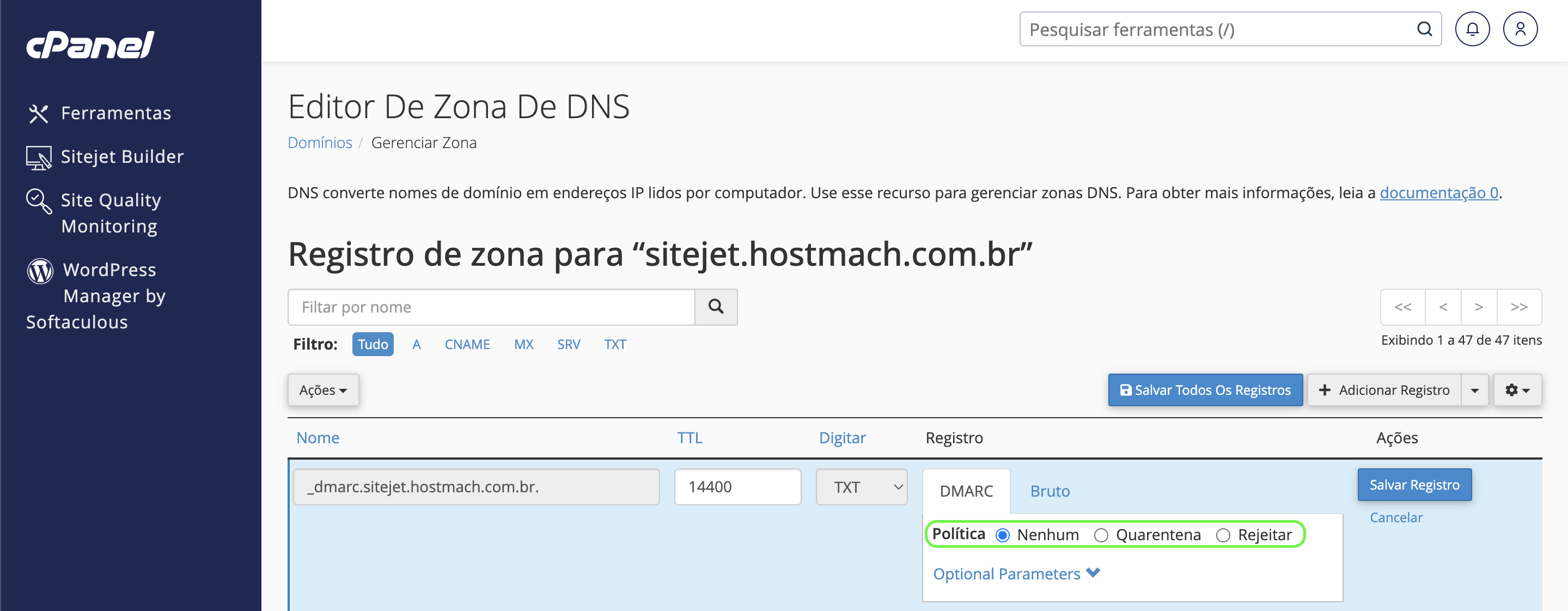Open the TXT record type dropdown
The image size is (1568, 611).
coord(861,487)
